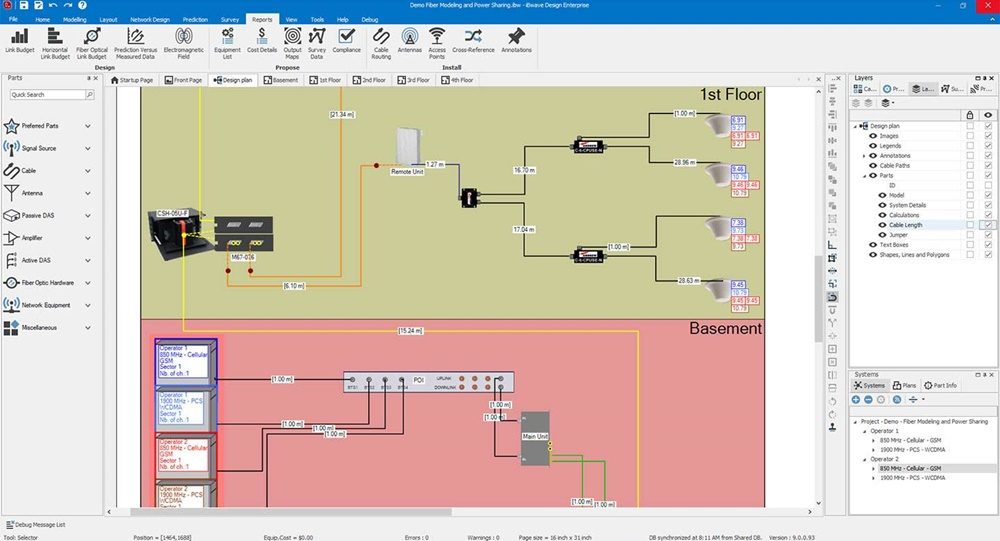Switch to the Part Info panel tab
The height and width of the screenshot is (541, 1000).
coord(940,385)
